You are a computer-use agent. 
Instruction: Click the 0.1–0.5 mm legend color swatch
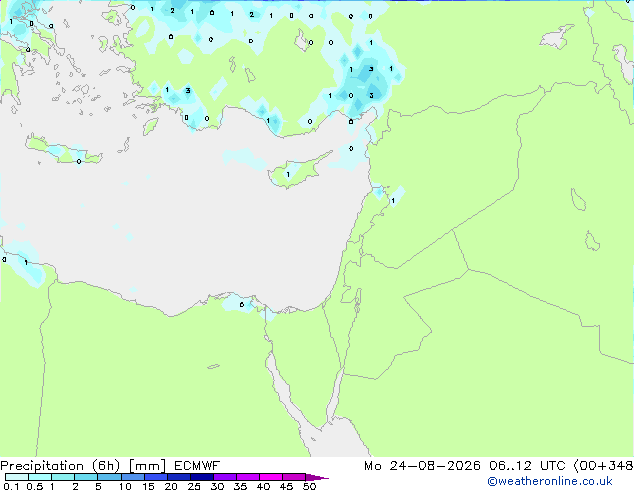click(17, 477)
